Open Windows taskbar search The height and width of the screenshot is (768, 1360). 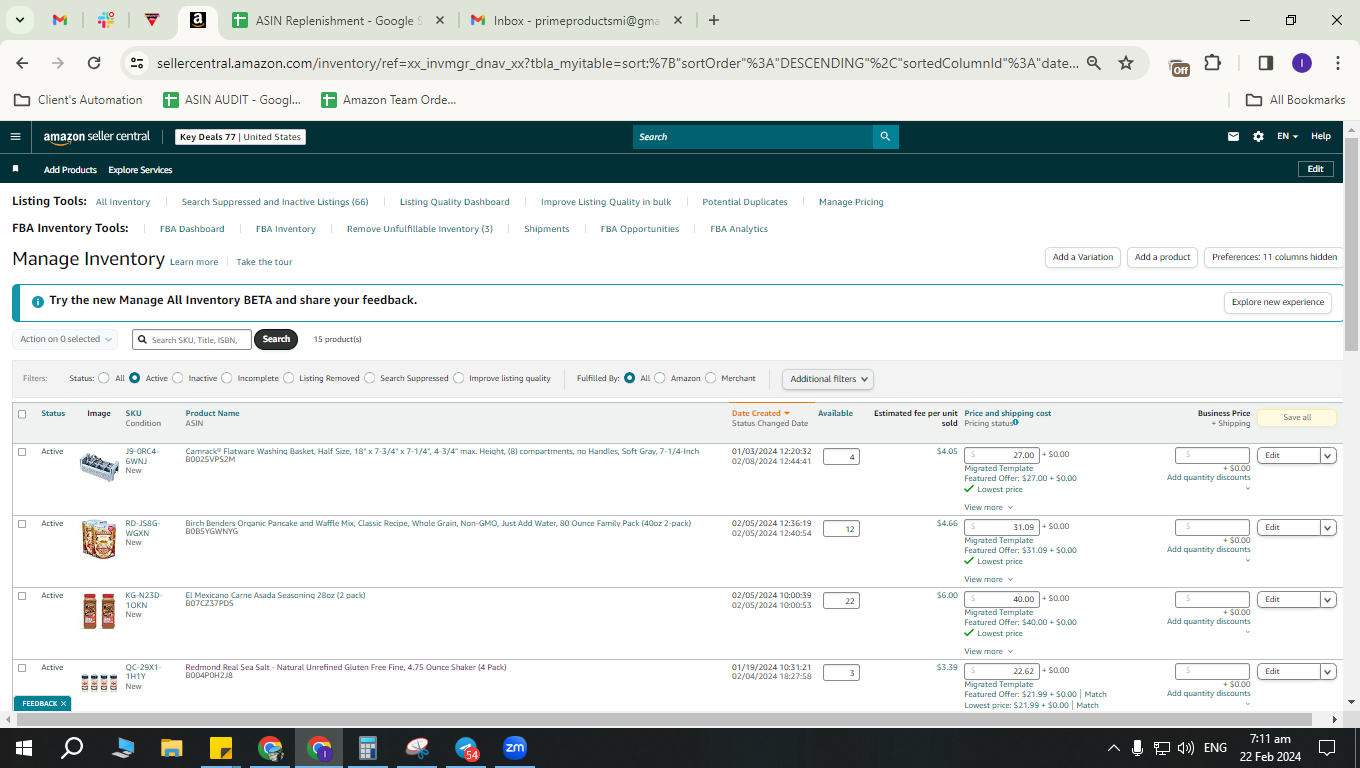(72, 748)
